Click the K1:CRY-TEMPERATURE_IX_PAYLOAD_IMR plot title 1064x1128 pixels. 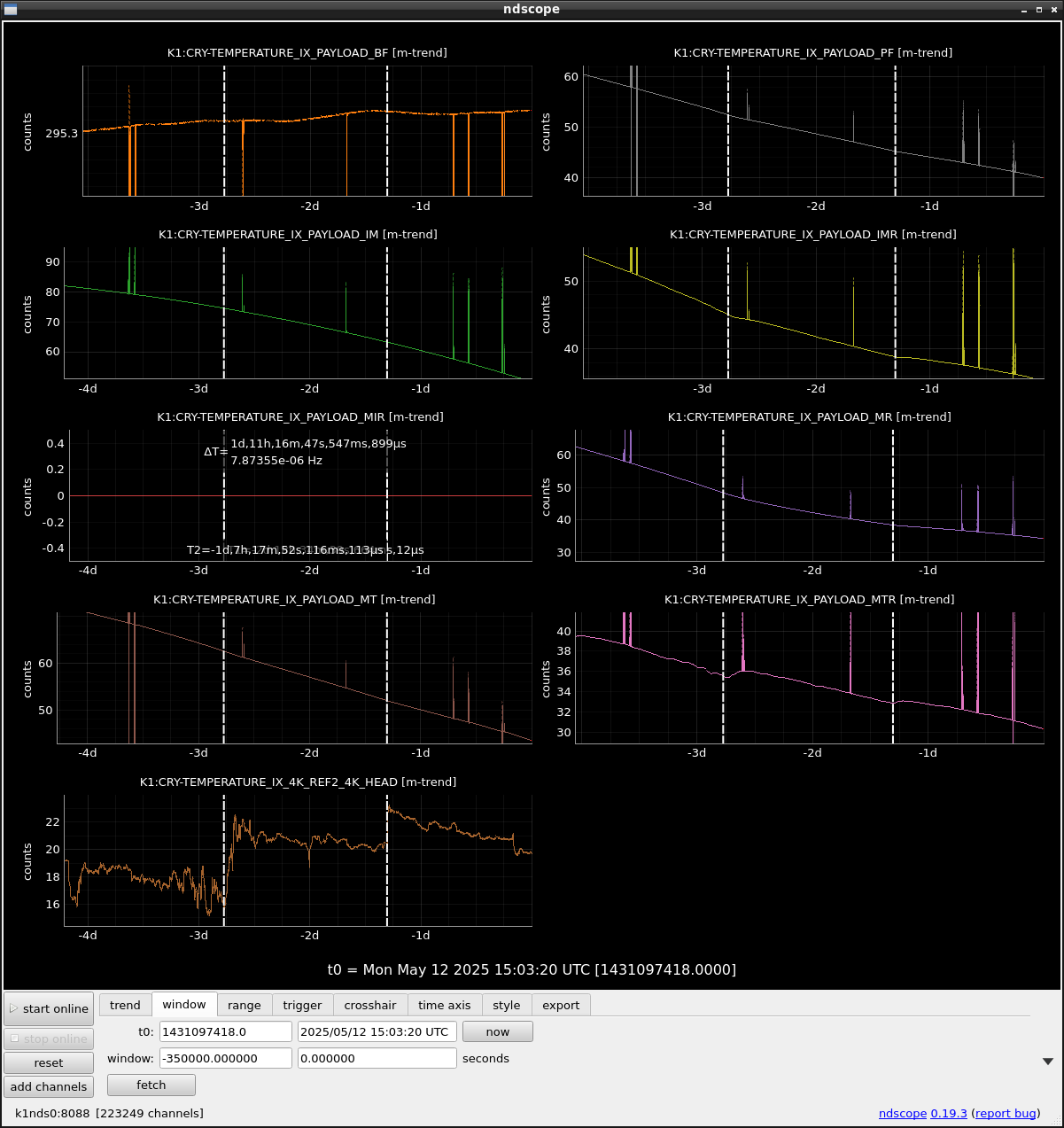point(813,235)
